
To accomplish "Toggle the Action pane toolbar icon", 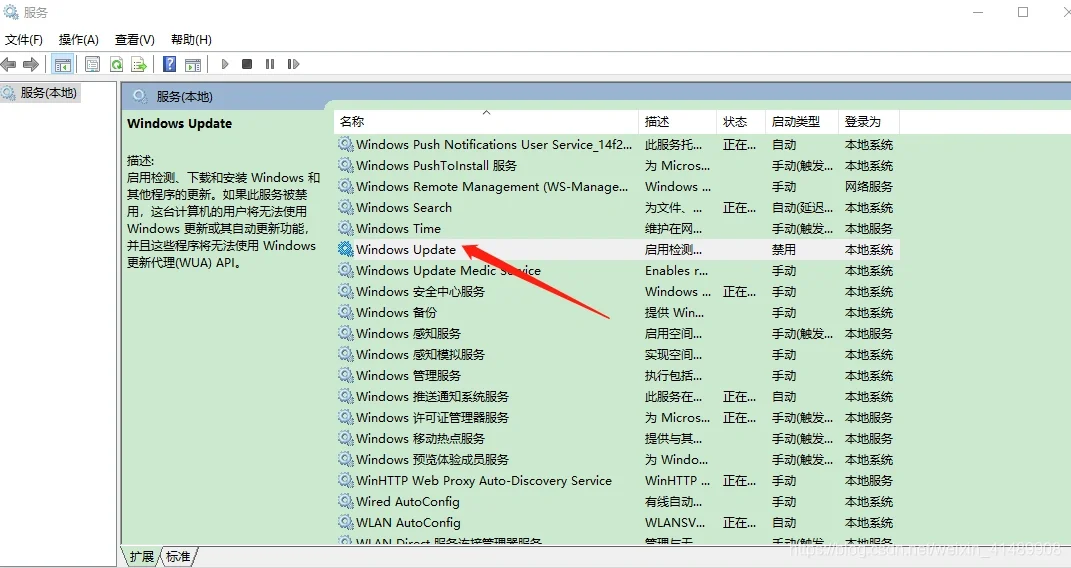I will [x=193, y=64].
